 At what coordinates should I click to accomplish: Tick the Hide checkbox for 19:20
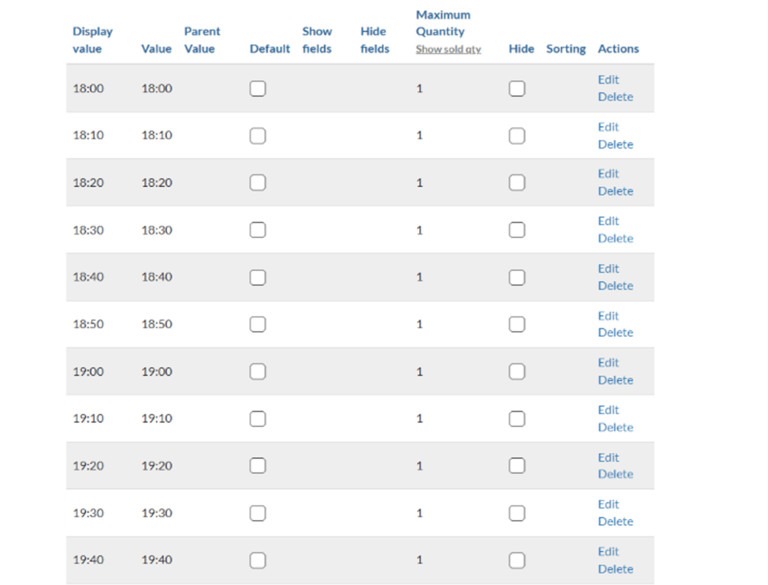[x=517, y=465]
